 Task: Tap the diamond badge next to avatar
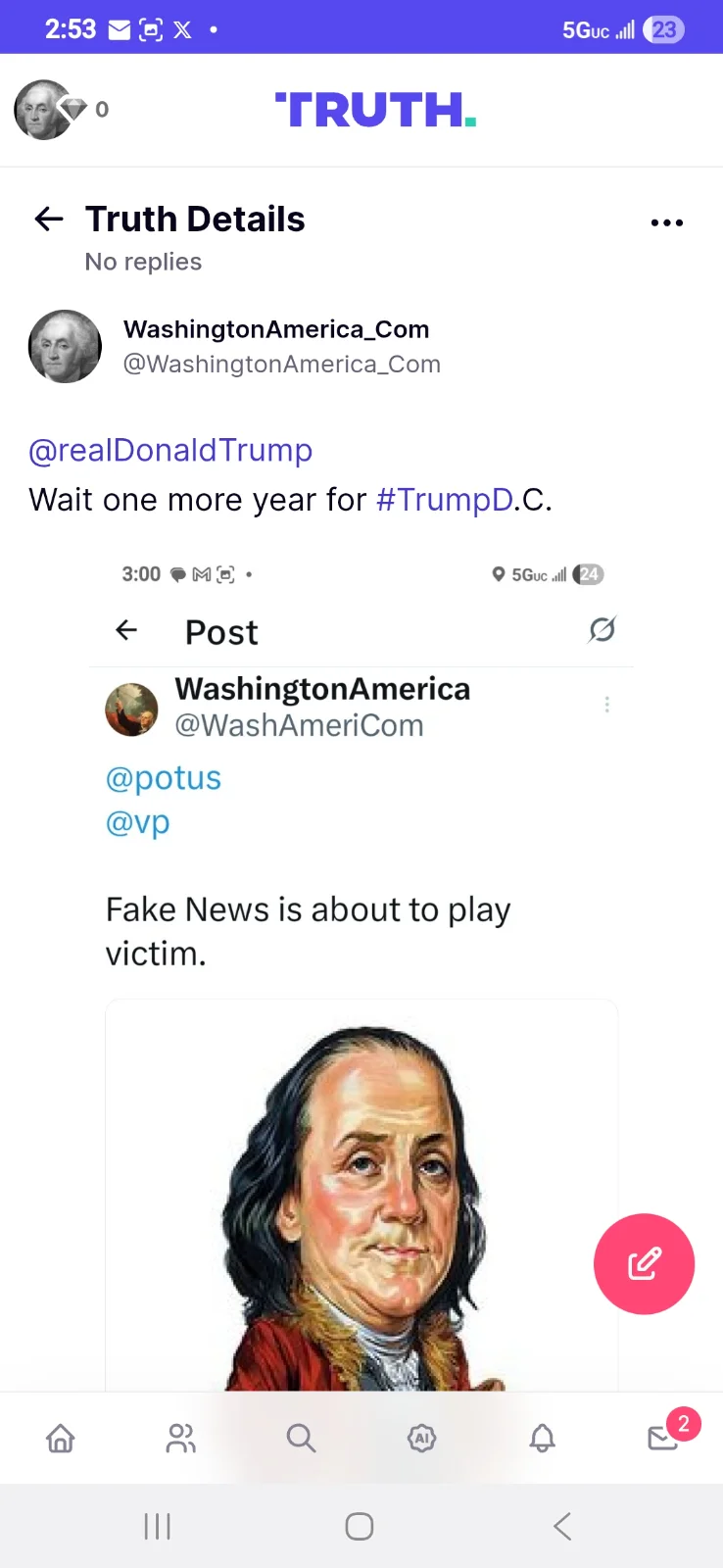pos(74,108)
